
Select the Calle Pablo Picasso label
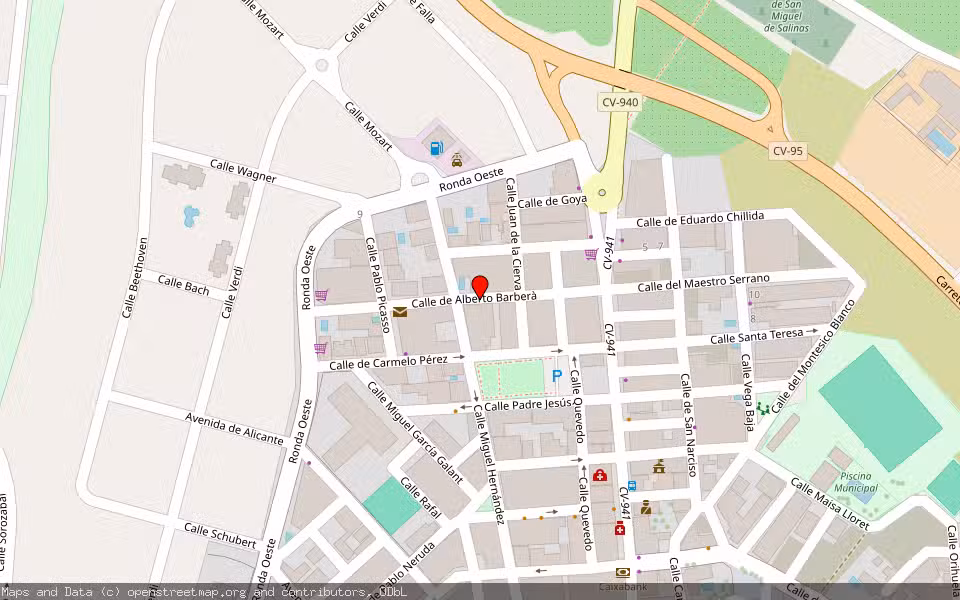coord(378,285)
